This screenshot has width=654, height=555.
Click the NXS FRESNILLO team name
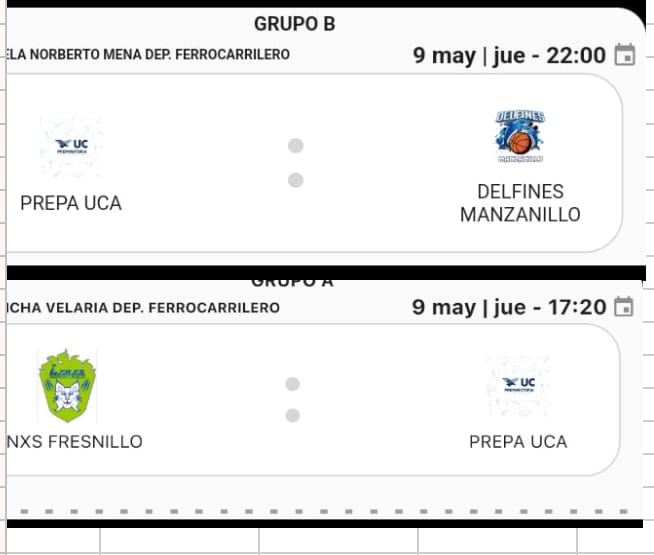pyautogui.click(x=75, y=442)
